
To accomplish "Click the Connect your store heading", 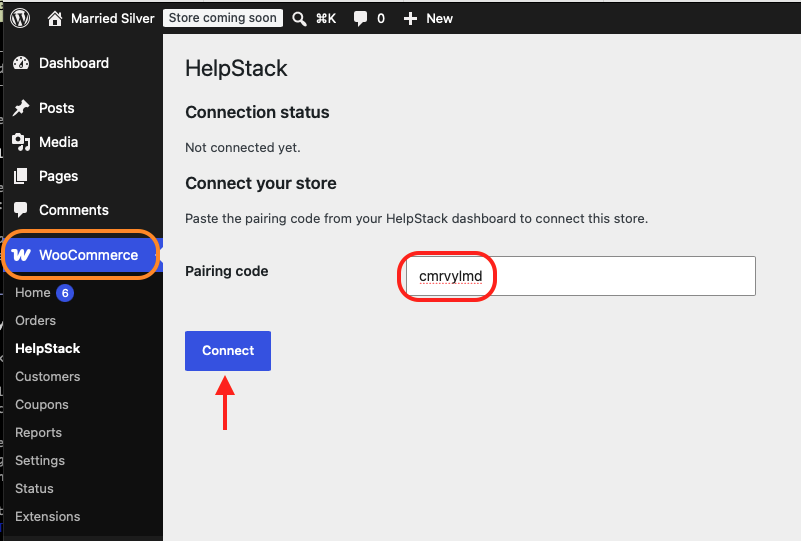I will tap(261, 183).
